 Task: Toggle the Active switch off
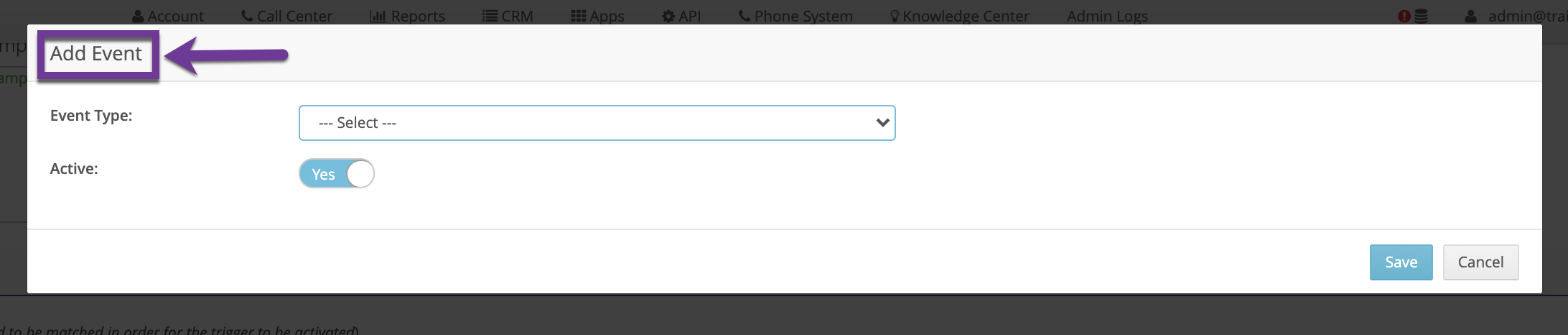(x=337, y=174)
